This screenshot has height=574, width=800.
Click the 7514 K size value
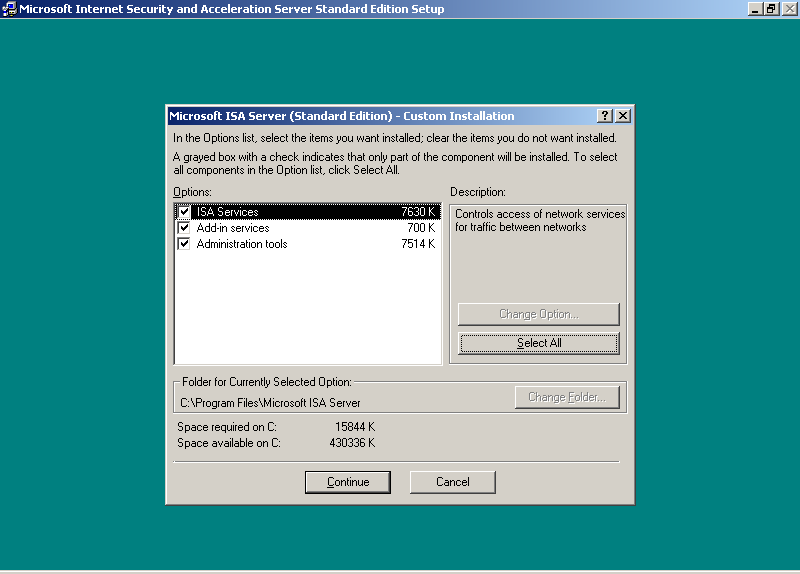click(418, 244)
